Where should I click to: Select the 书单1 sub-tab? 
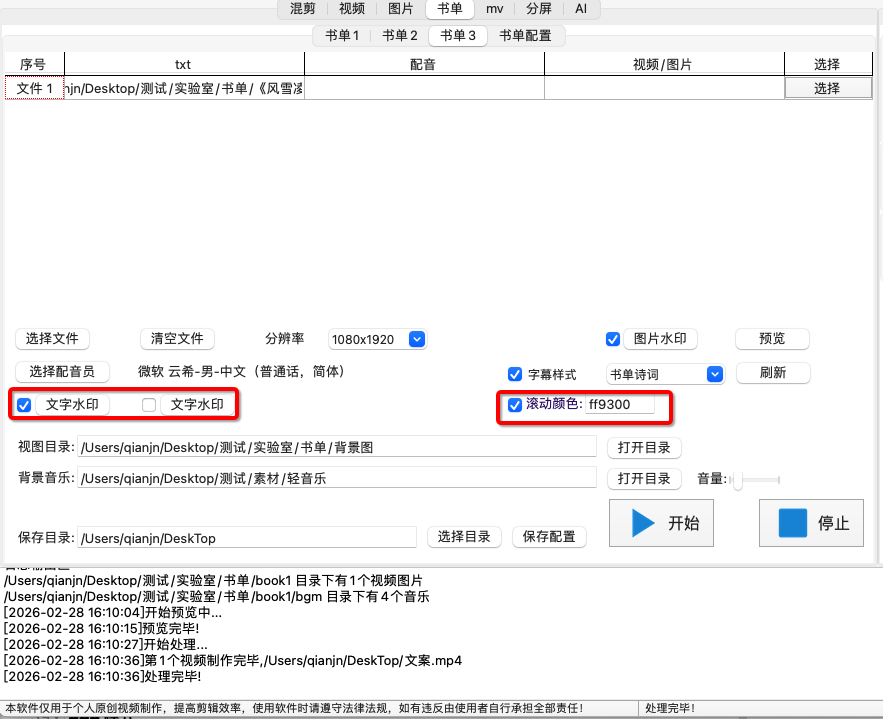[342, 36]
